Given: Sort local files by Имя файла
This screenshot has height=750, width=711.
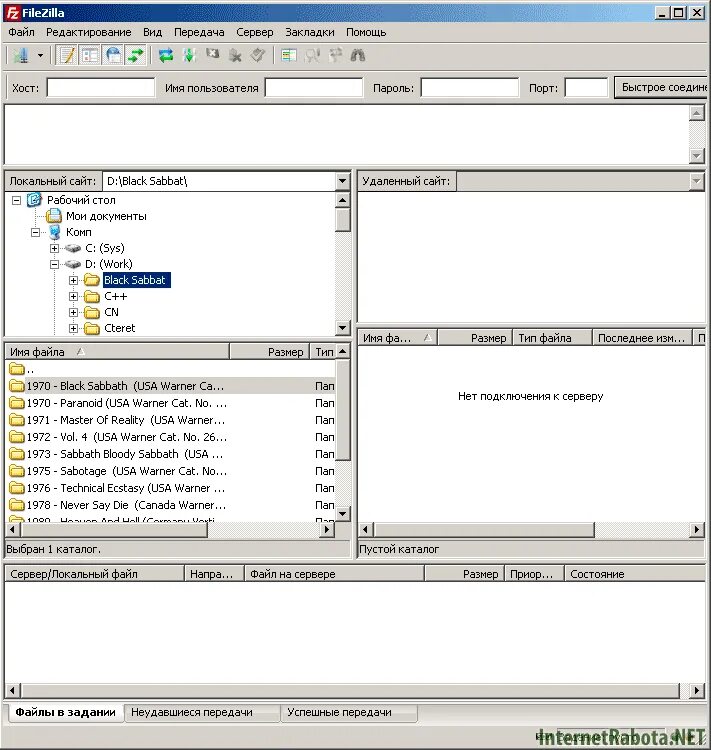Looking at the screenshot, I should 117,352.
